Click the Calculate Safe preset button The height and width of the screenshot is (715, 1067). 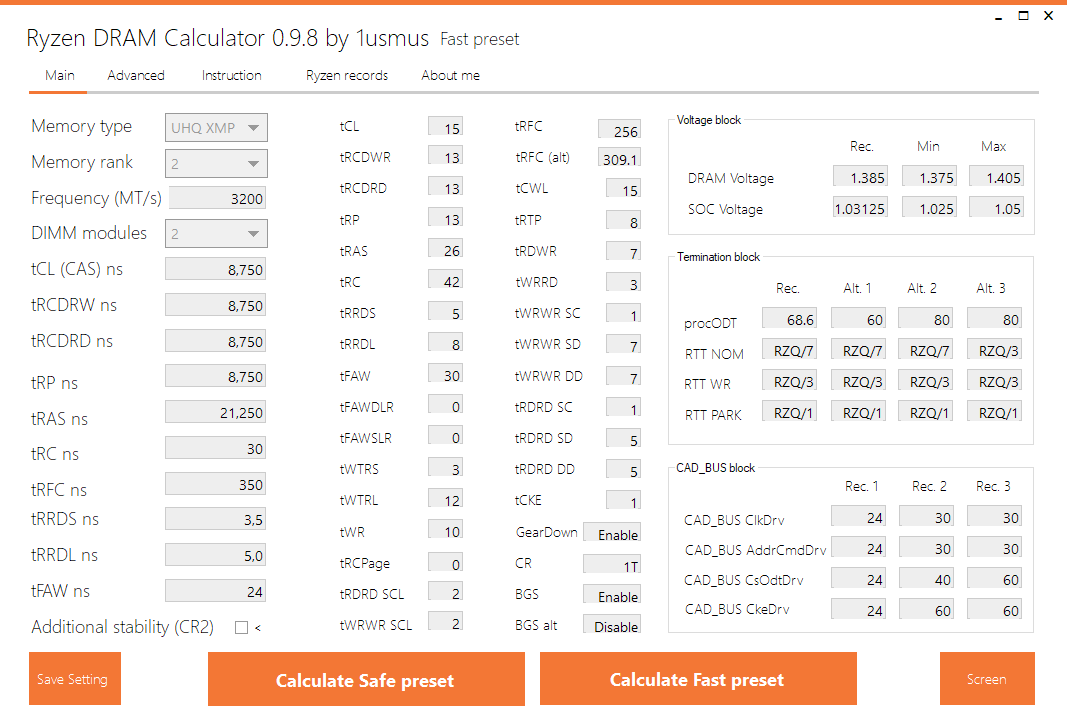click(x=365, y=680)
